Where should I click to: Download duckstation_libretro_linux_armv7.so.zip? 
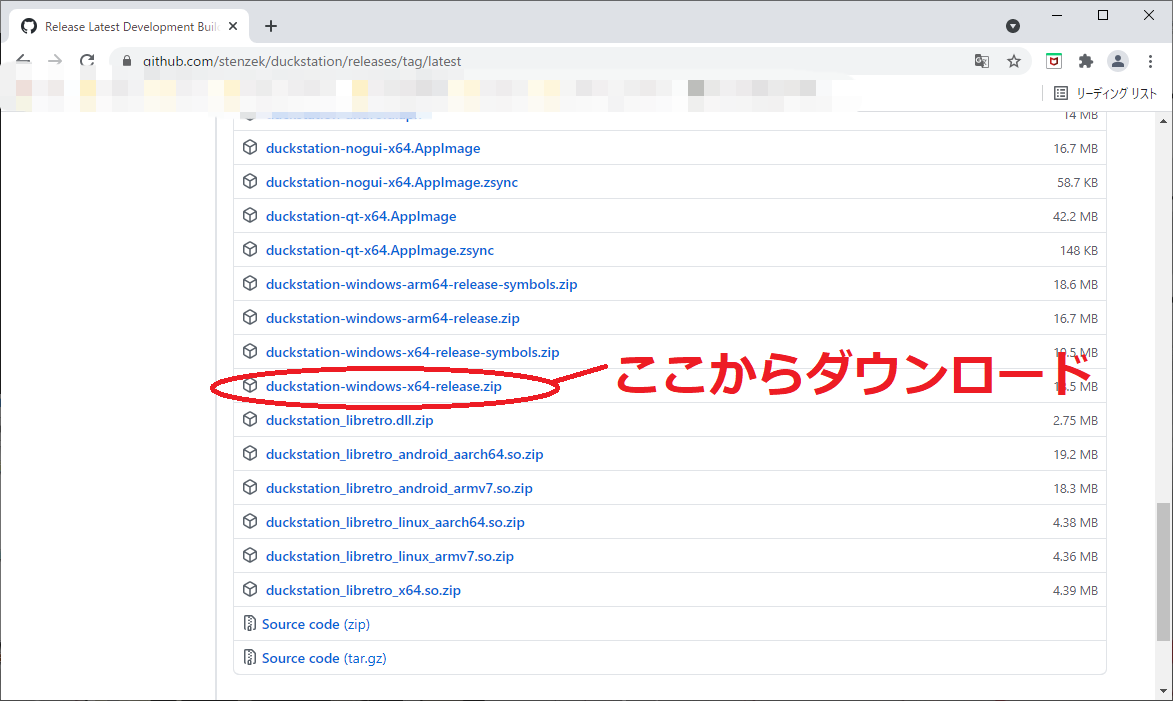[x=390, y=557]
